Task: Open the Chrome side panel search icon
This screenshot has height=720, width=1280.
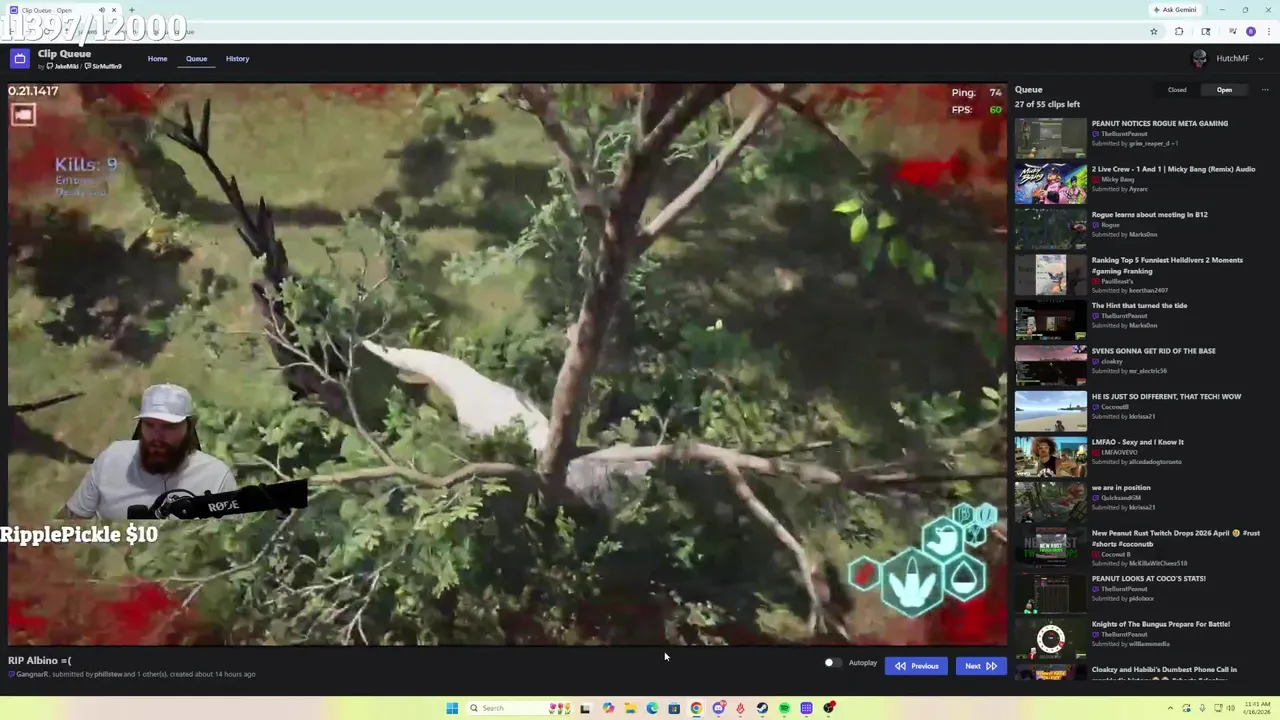Action: (1206, 31)
